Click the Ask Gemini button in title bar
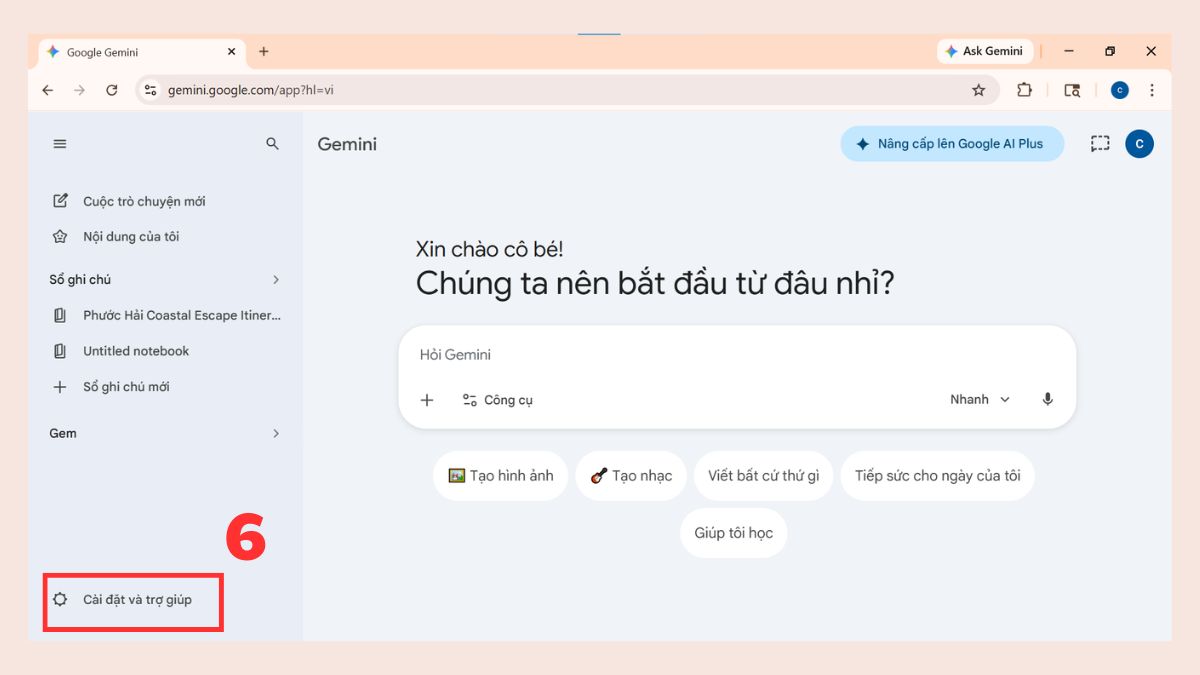This screenshot has width=1200, height=675. click(984, 51)
